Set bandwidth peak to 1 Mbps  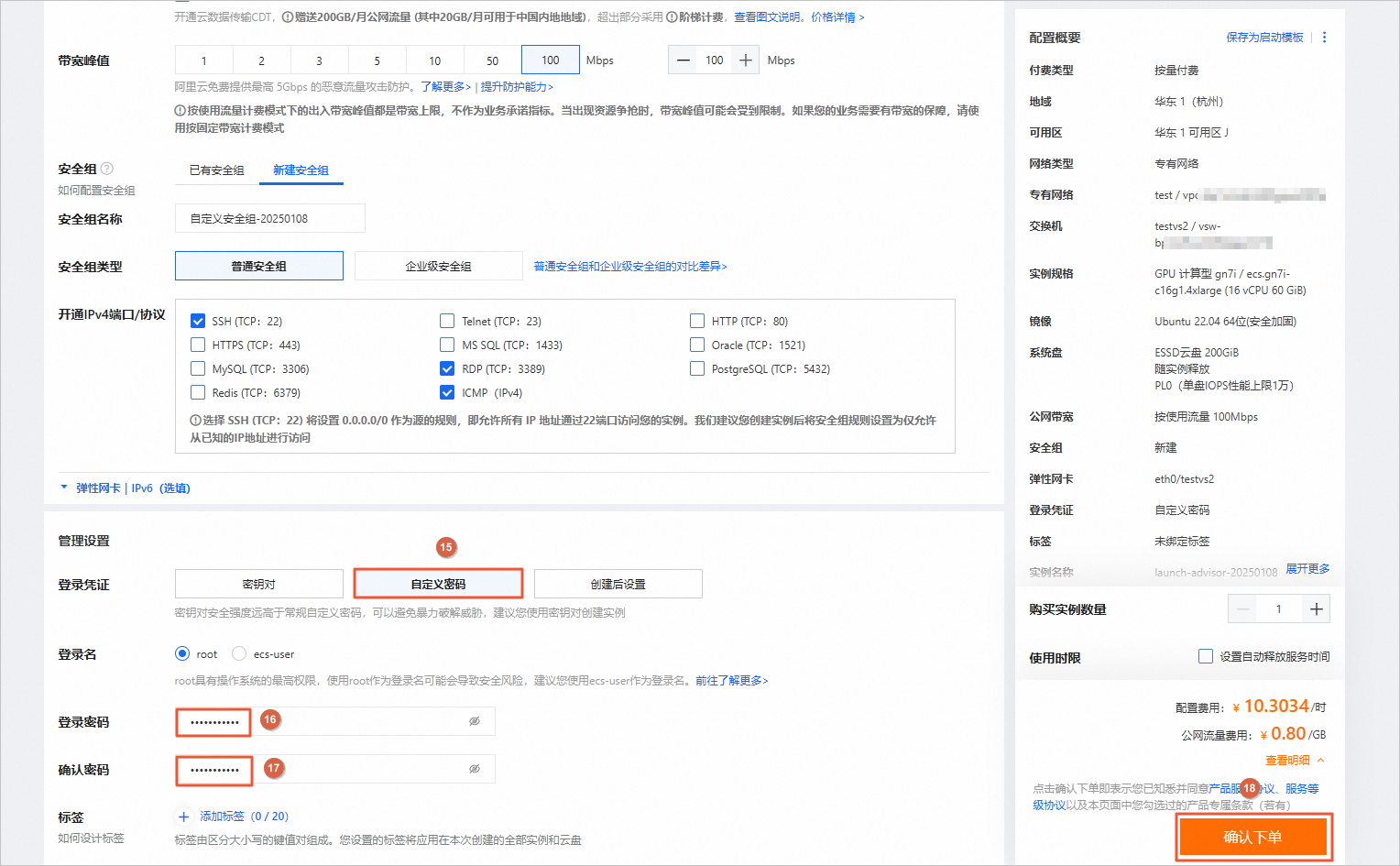204,60
